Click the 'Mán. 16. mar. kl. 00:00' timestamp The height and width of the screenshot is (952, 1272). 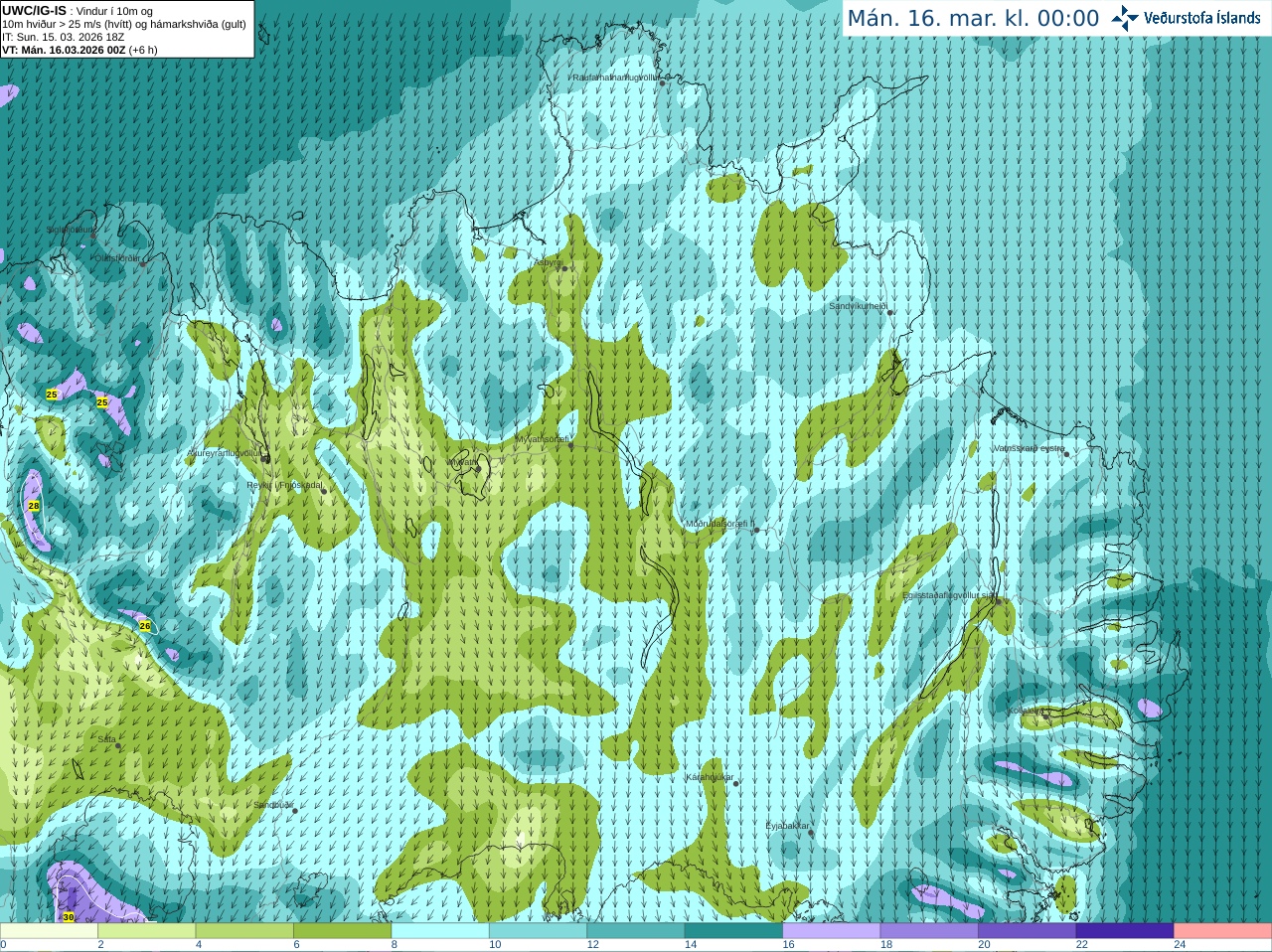tap(973, 19)
